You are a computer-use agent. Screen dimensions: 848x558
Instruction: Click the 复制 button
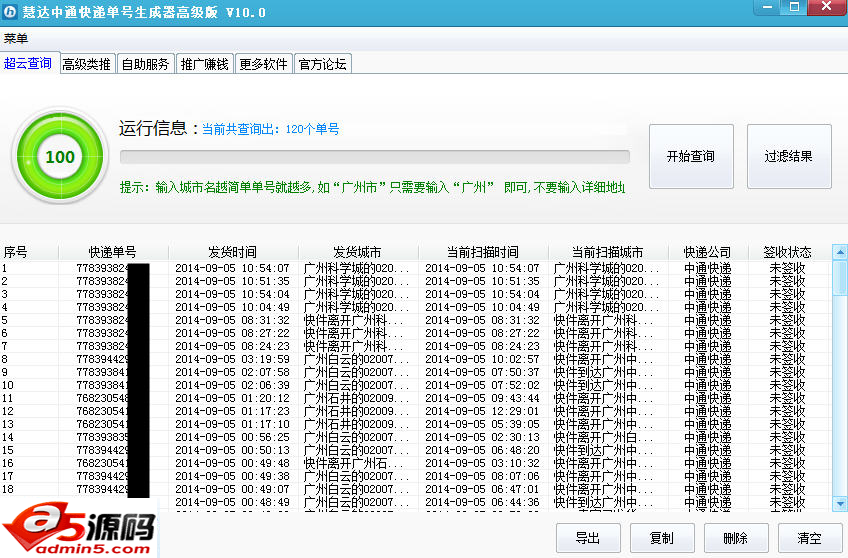click(x=662, y=538)
